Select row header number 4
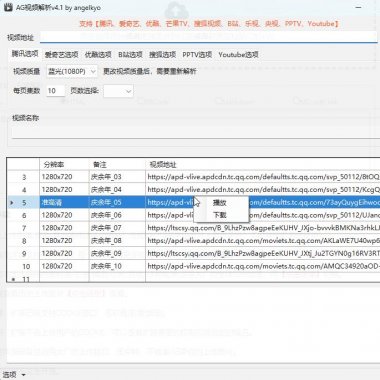The height and width of the screenshot is (380, 380). pyautogui.click(x=24, y=190)
